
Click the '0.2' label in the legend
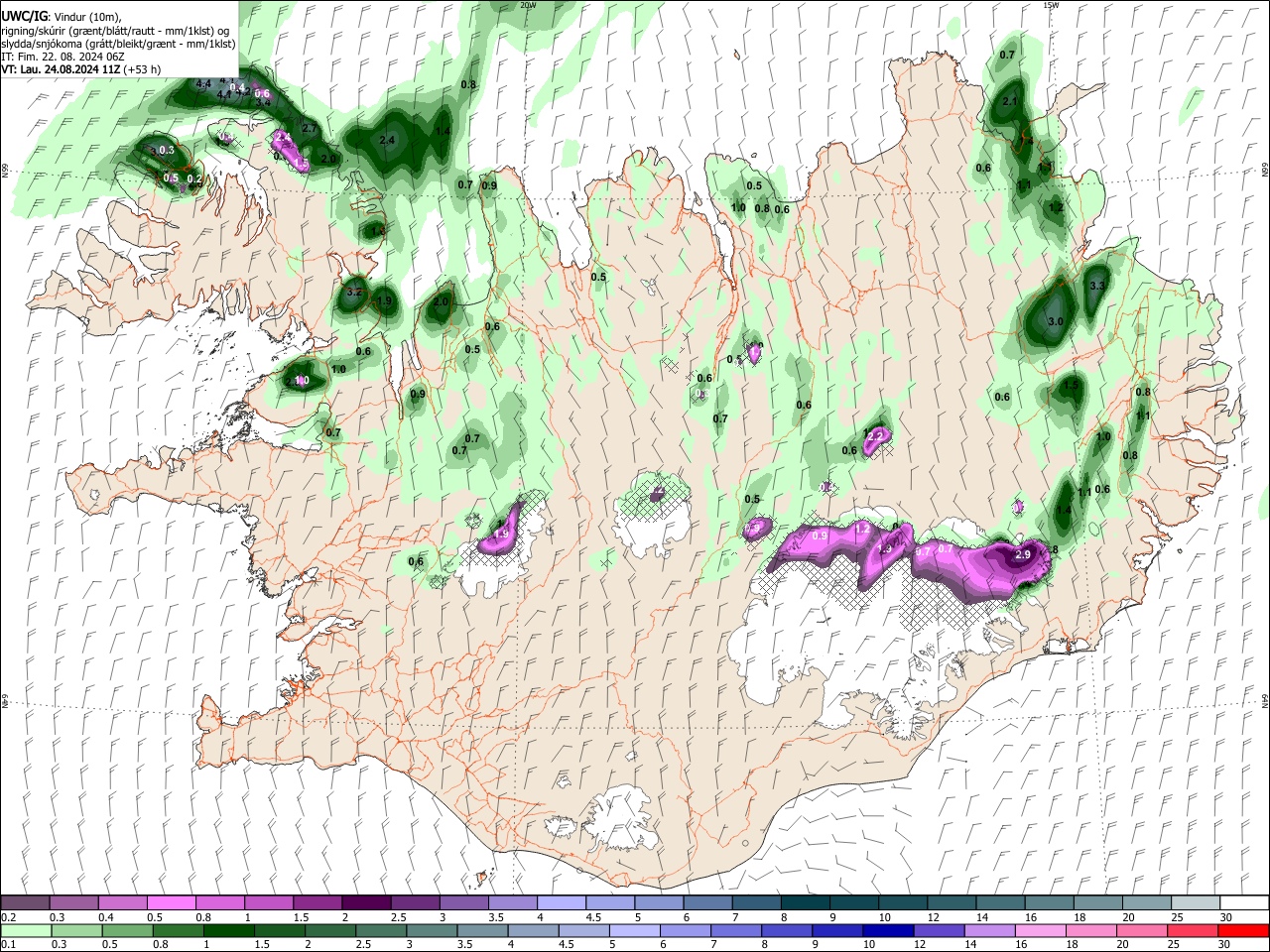pyautogui.click(x=8, y=917)
